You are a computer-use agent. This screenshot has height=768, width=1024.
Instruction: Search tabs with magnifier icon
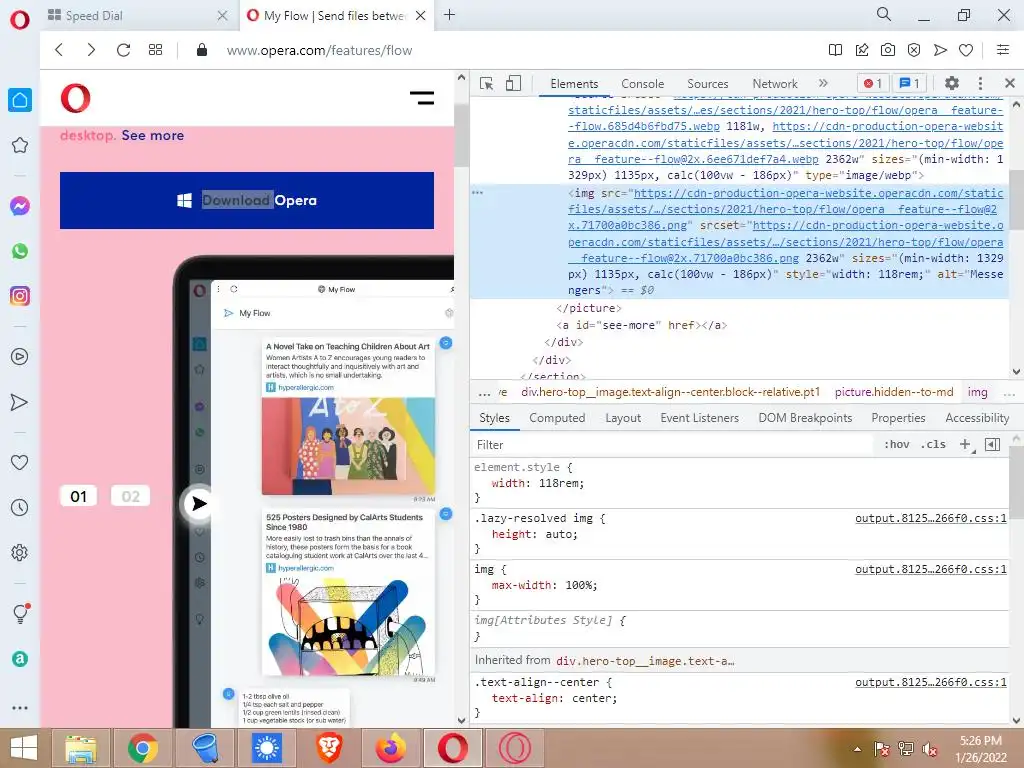pyautogui.click(x=884, y=14)
